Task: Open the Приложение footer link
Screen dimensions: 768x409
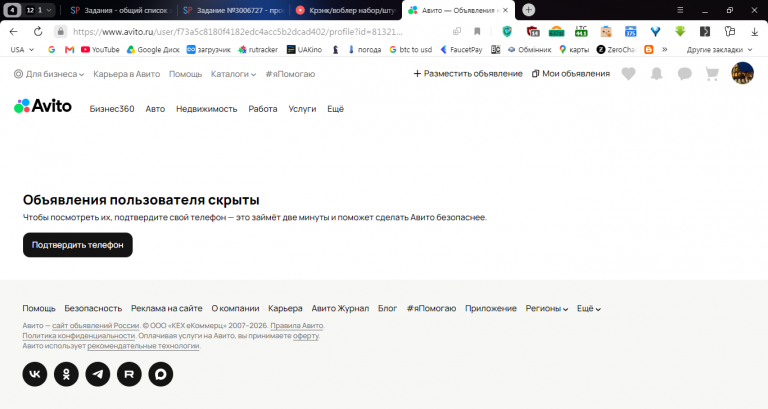Action: point(491,308)
